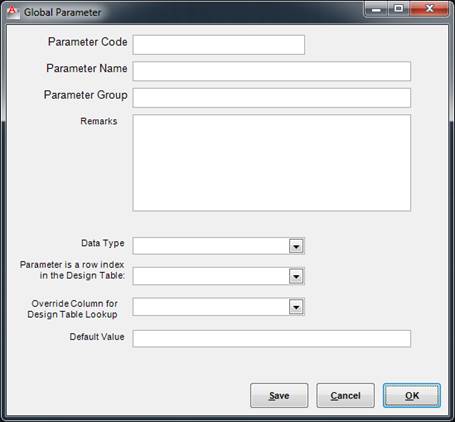Click the Save button
Viewport: 455px width, 422px height.
click(279, 395)
